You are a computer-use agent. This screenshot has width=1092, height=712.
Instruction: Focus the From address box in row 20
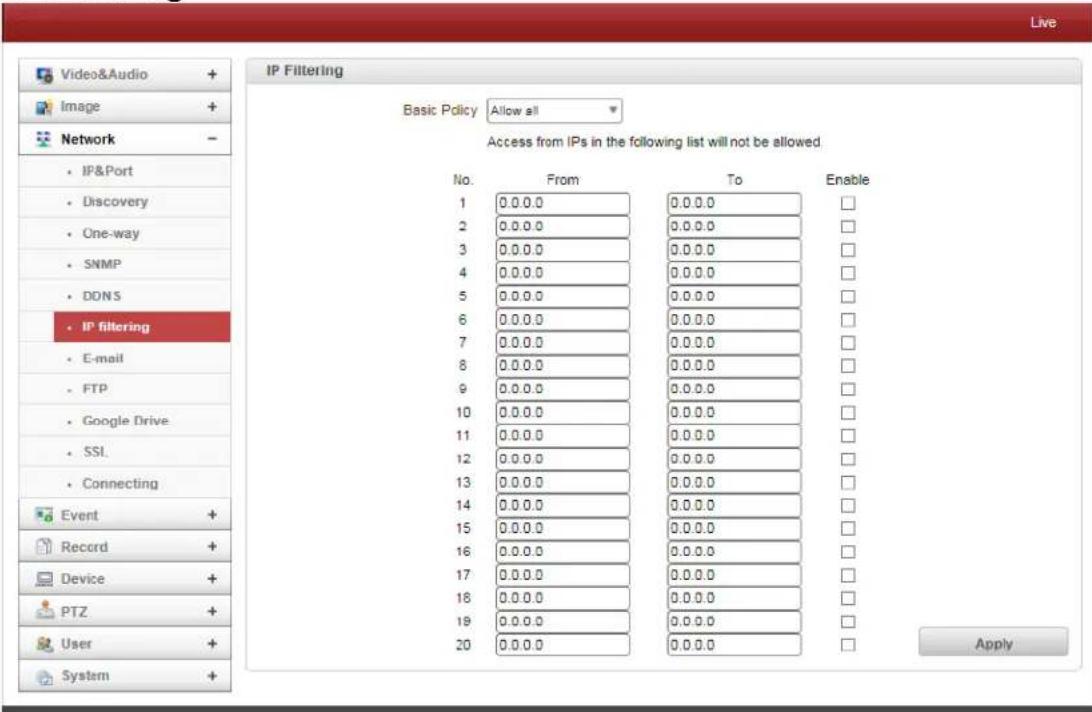click(x=563, y=645)
